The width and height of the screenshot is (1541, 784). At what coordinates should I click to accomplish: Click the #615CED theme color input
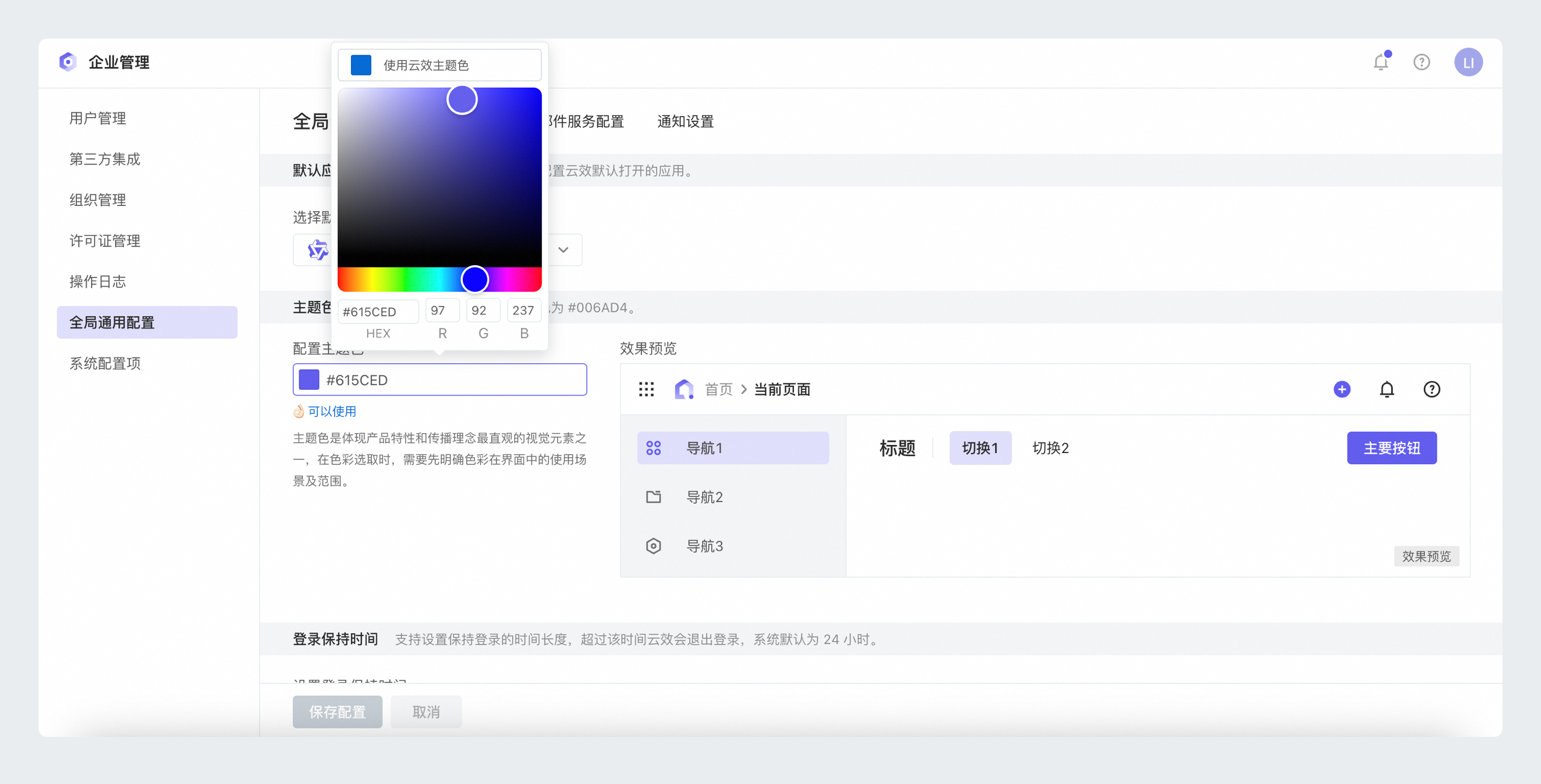click(440, 380)
